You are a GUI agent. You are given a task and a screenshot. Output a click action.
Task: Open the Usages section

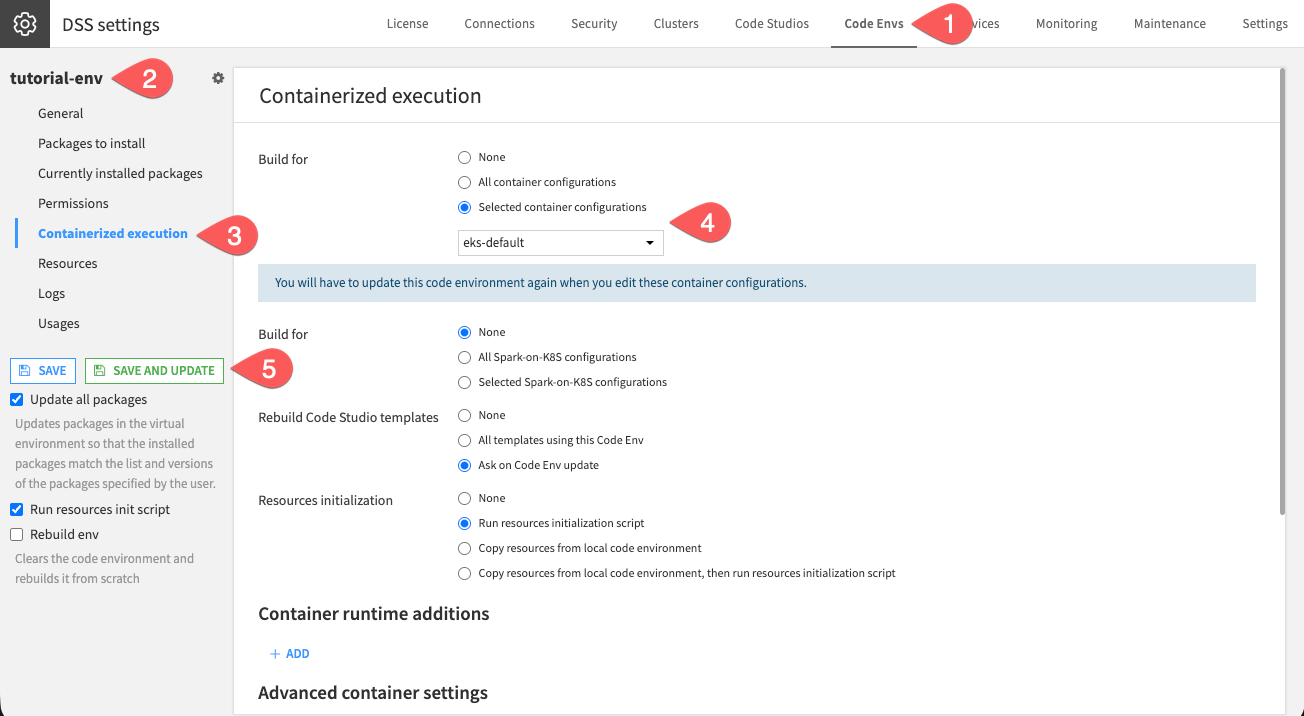point(59,323)
